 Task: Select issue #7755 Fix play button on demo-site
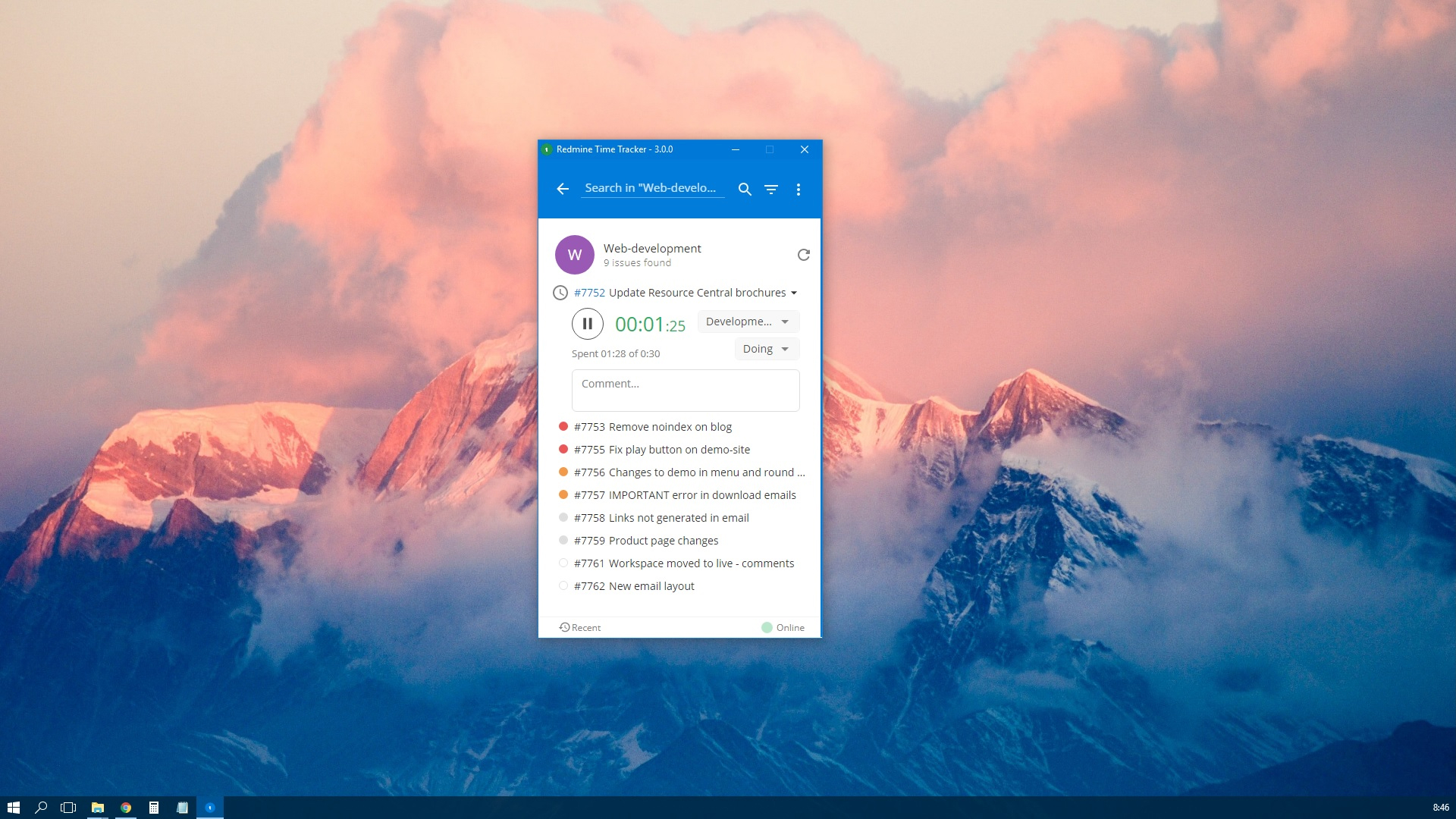point(662,450)
